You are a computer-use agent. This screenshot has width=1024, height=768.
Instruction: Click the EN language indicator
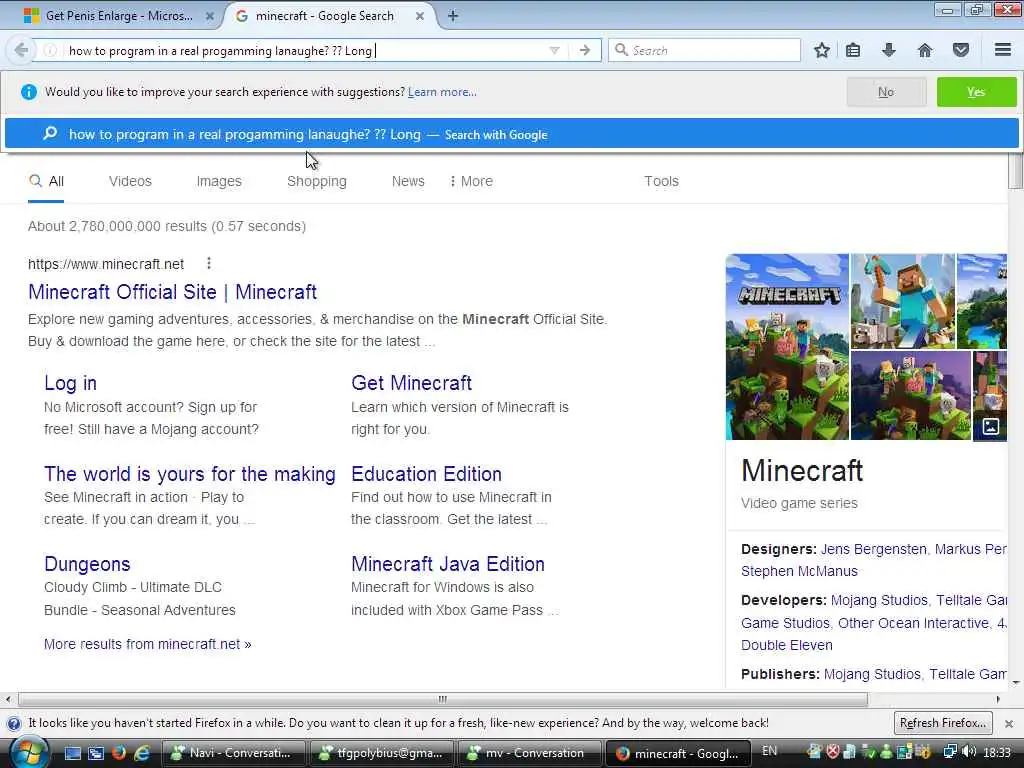click(x=769, y=752)
